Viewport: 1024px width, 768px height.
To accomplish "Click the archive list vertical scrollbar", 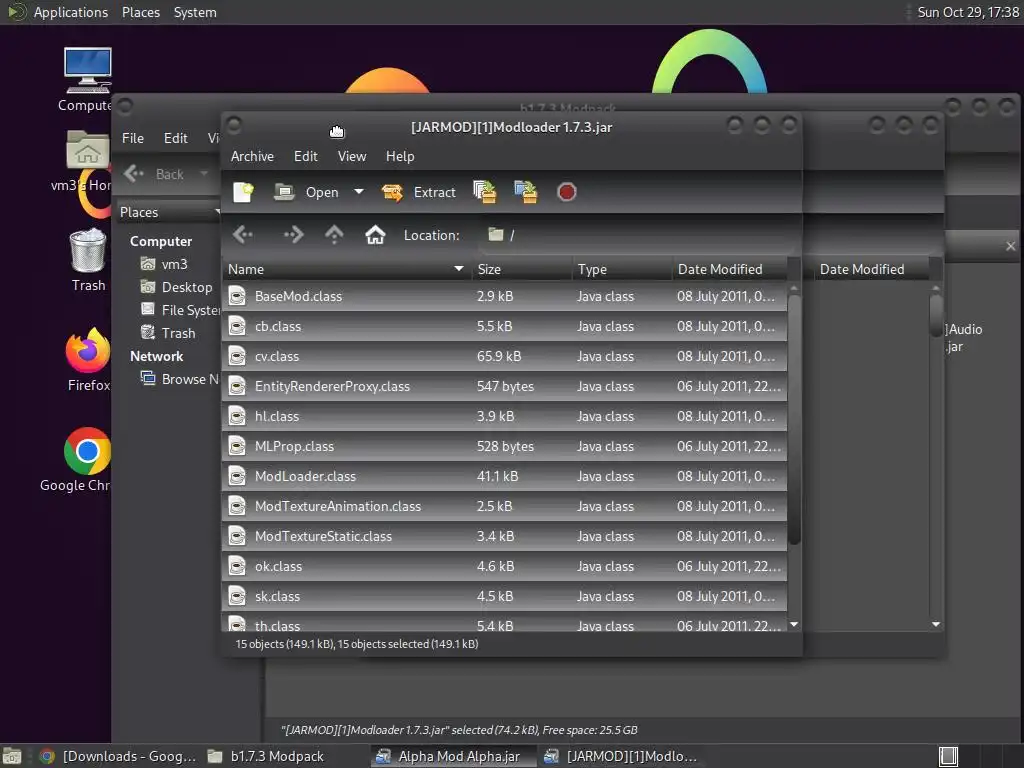I will tap(794, 420).
